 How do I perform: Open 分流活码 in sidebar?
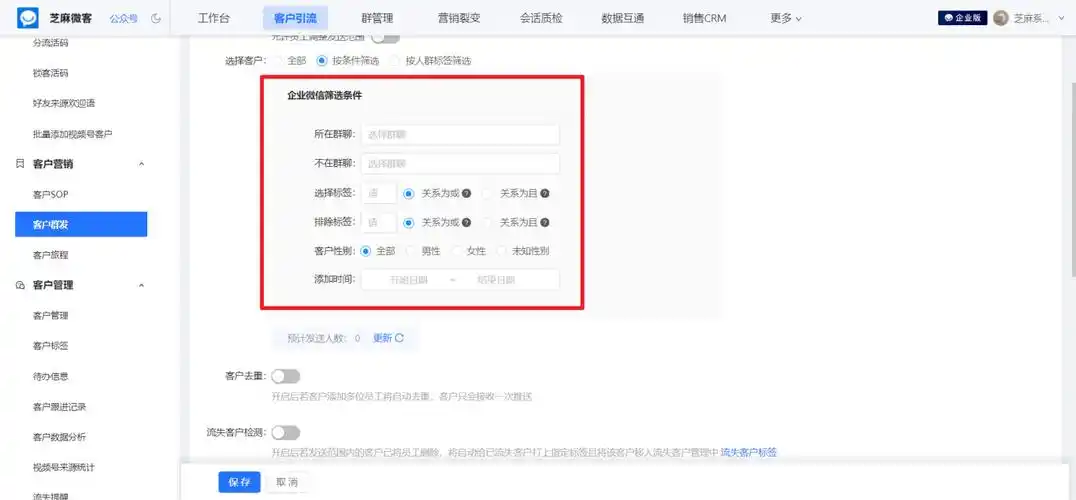point(51,43)
